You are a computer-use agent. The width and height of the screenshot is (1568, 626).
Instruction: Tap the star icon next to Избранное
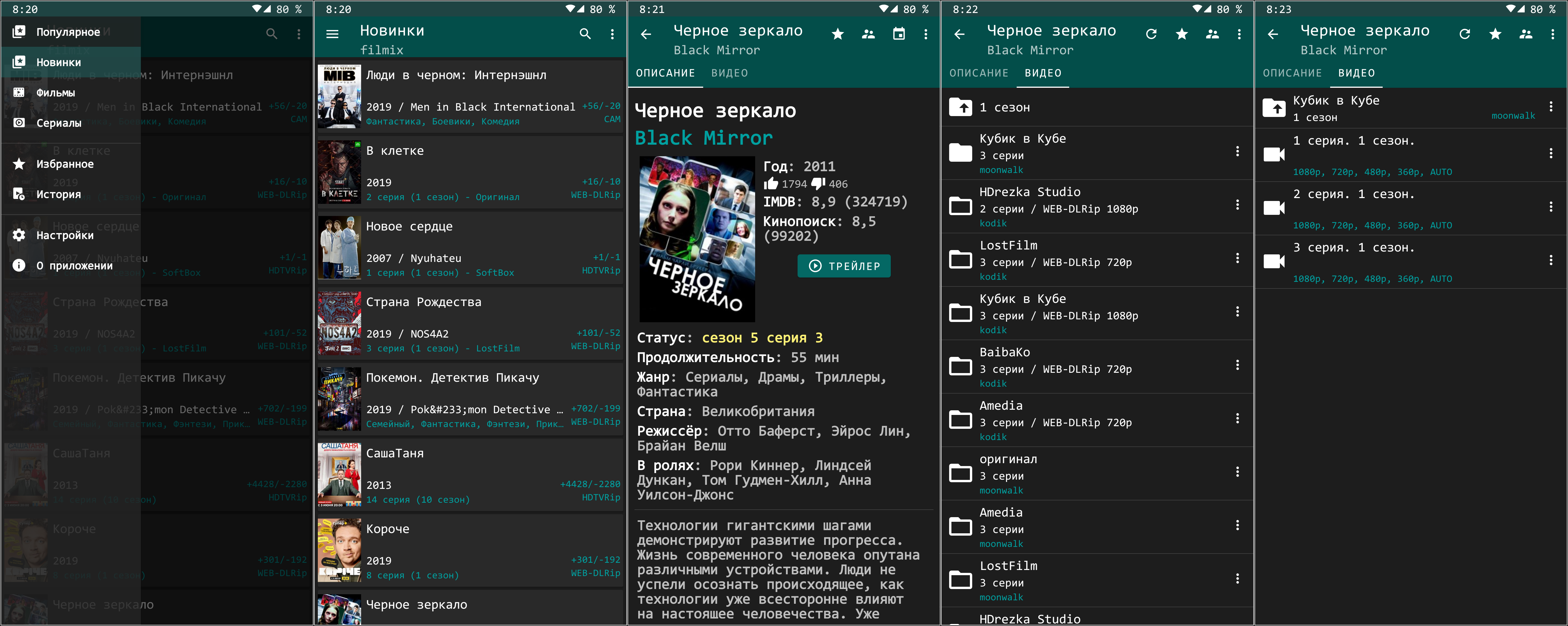(19, 164)
